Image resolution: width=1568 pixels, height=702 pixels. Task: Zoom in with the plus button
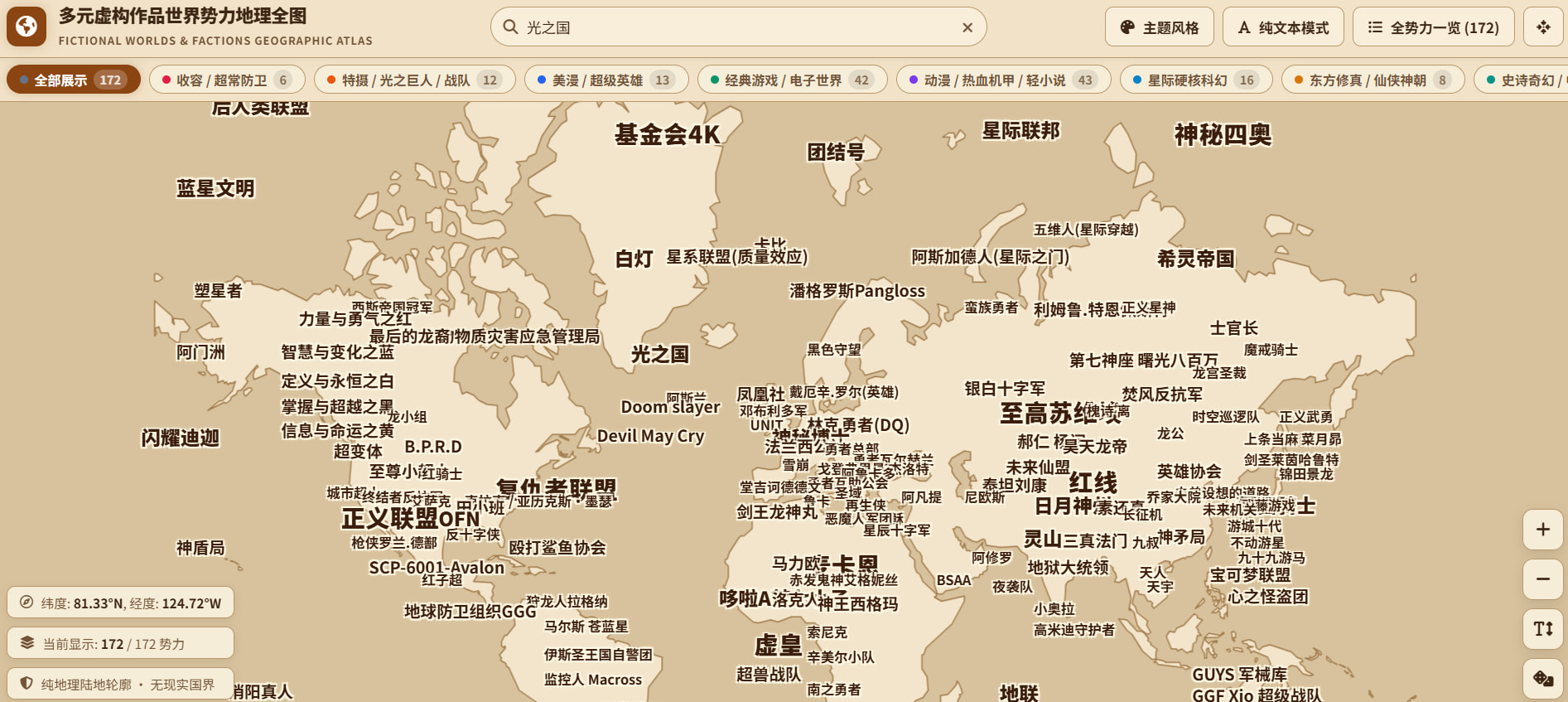[x=1542, y=530]
